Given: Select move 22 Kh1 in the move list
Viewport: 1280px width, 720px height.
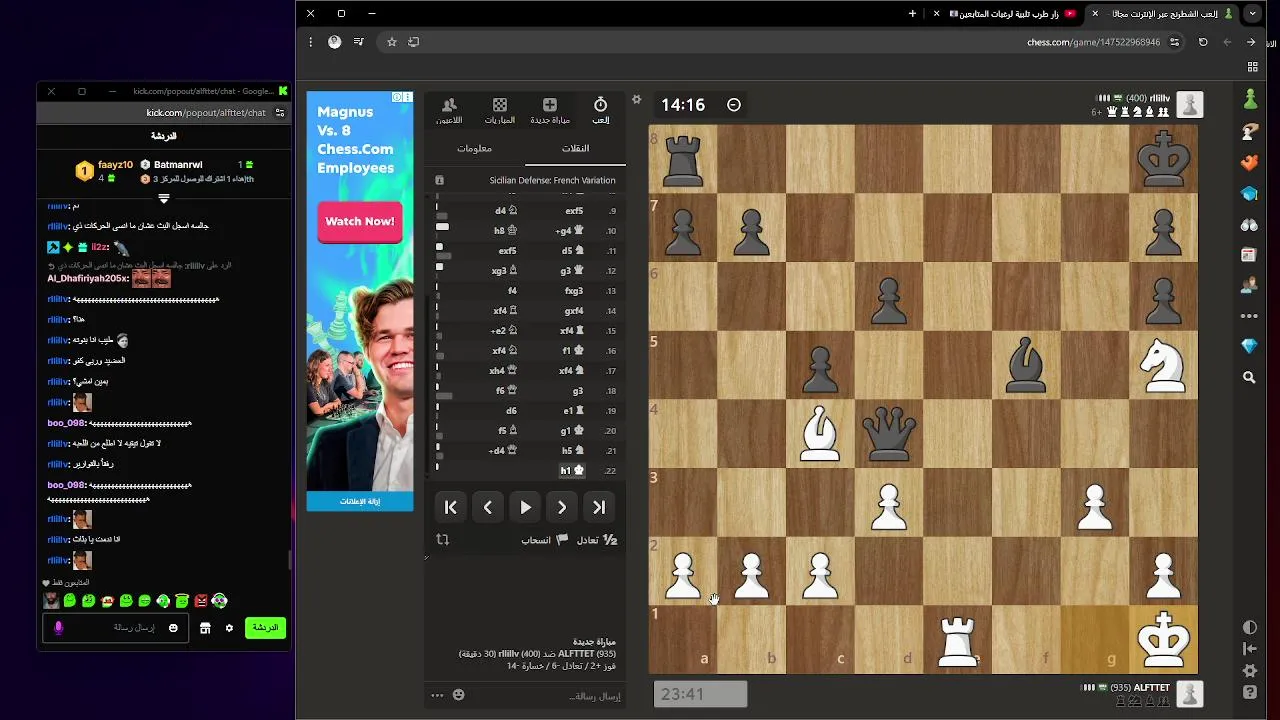Looking at the screenshot, I should 572,470.
